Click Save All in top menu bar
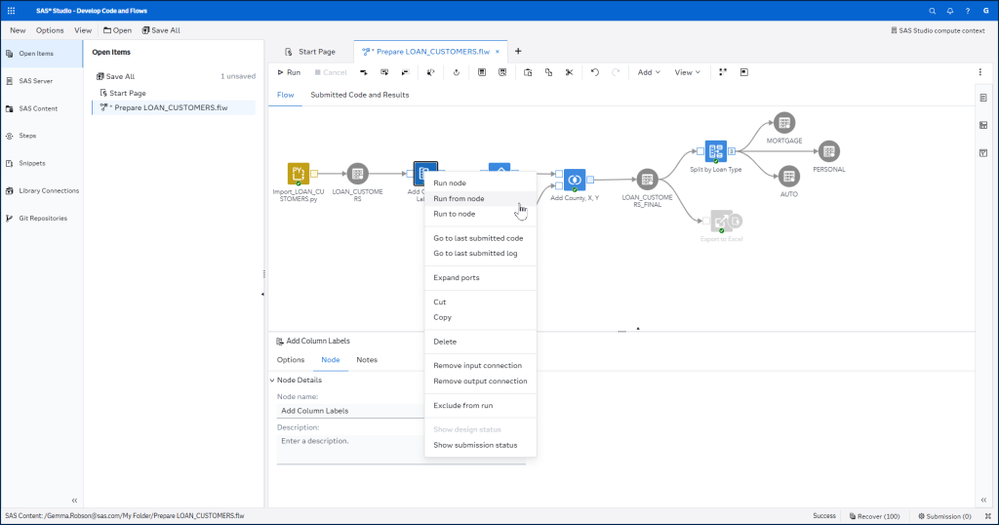The height and width of the screenshot is (525, 999). (161, 30)
